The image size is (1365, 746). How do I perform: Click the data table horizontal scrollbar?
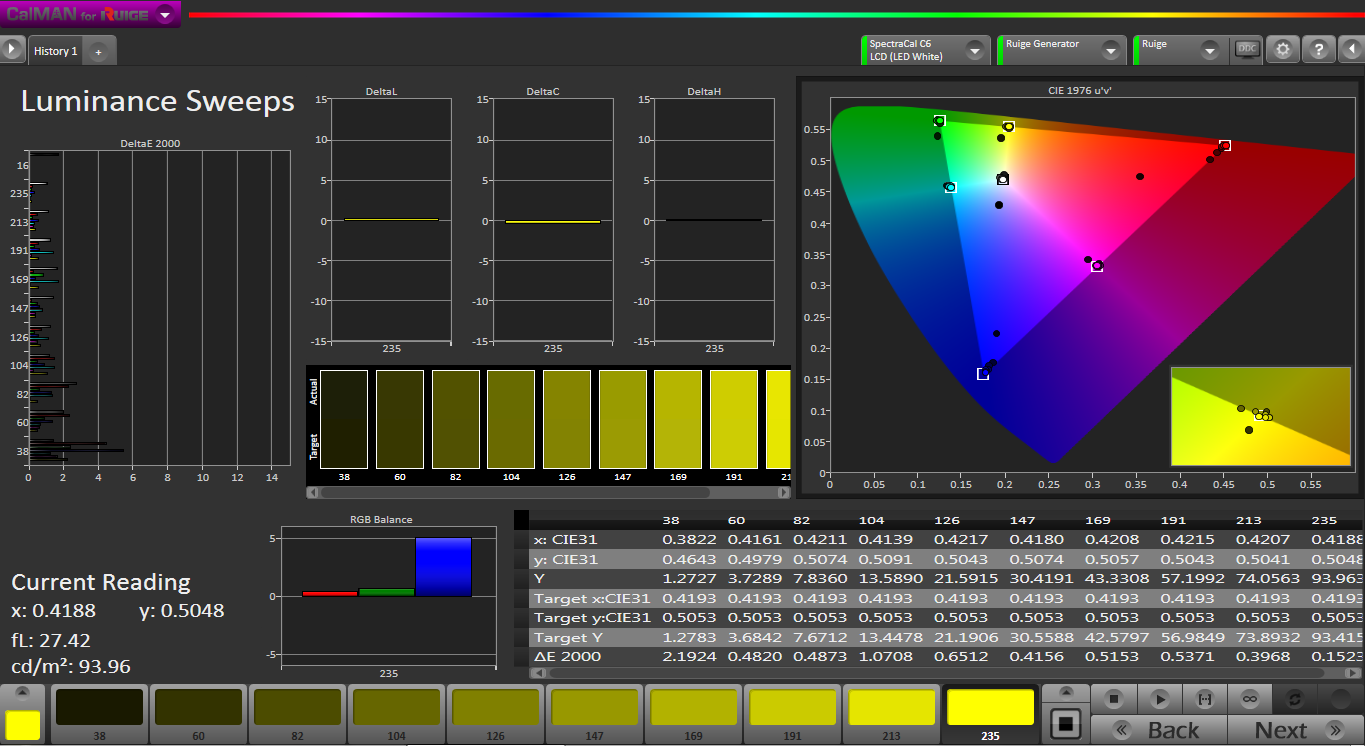click(940, 673)
